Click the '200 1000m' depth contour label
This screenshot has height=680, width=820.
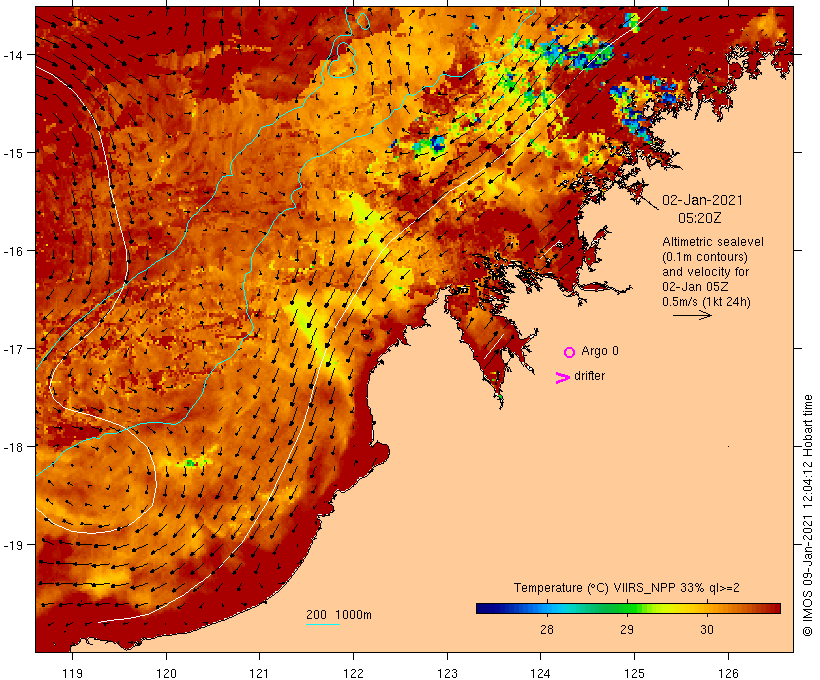coord(339,615)
